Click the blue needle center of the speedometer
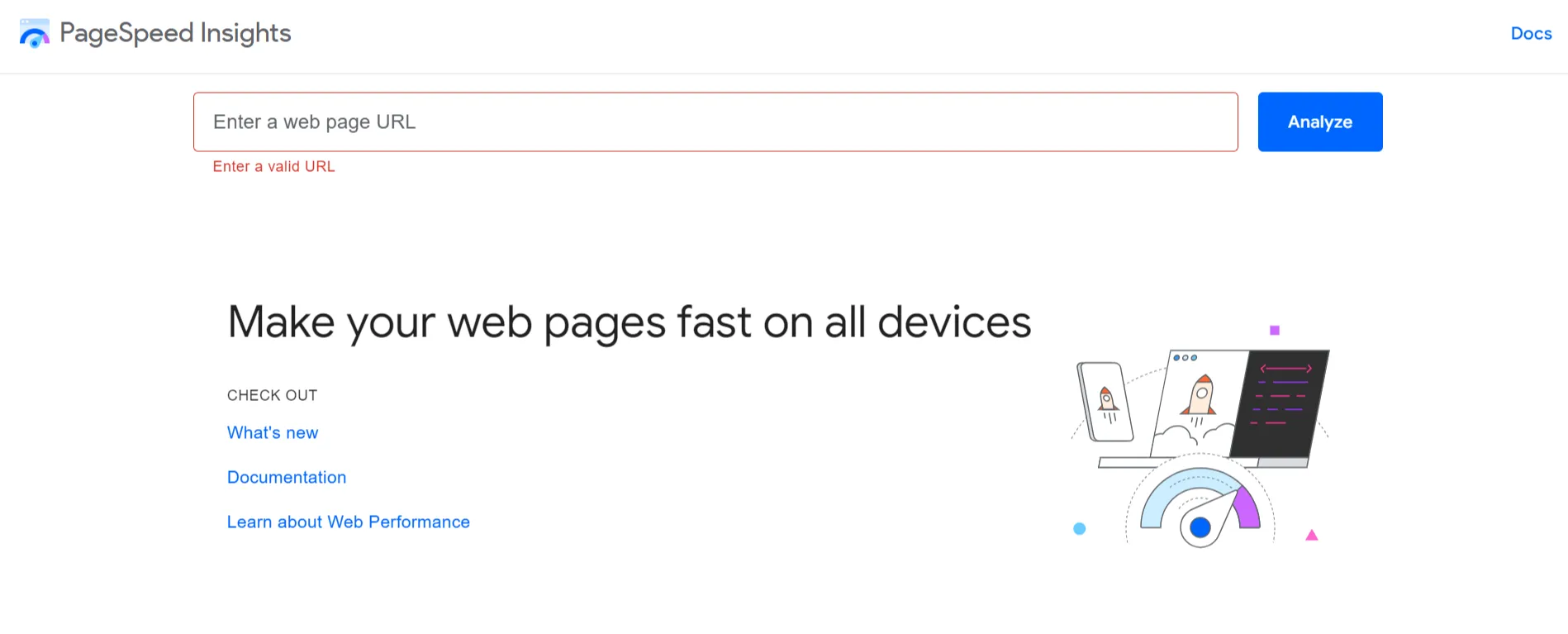The height and width of the screenshot is (634, 1568). 1200,529
